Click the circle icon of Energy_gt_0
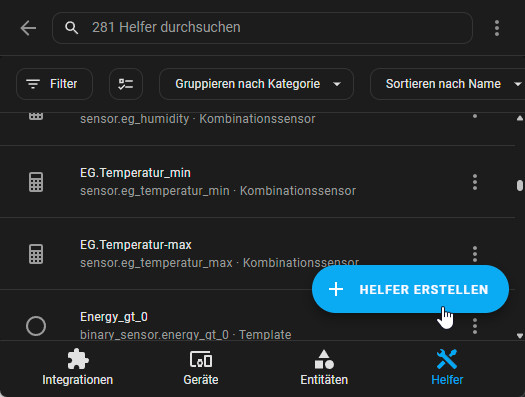Viewport: 525px width, 397px height. tap(36, 326)
